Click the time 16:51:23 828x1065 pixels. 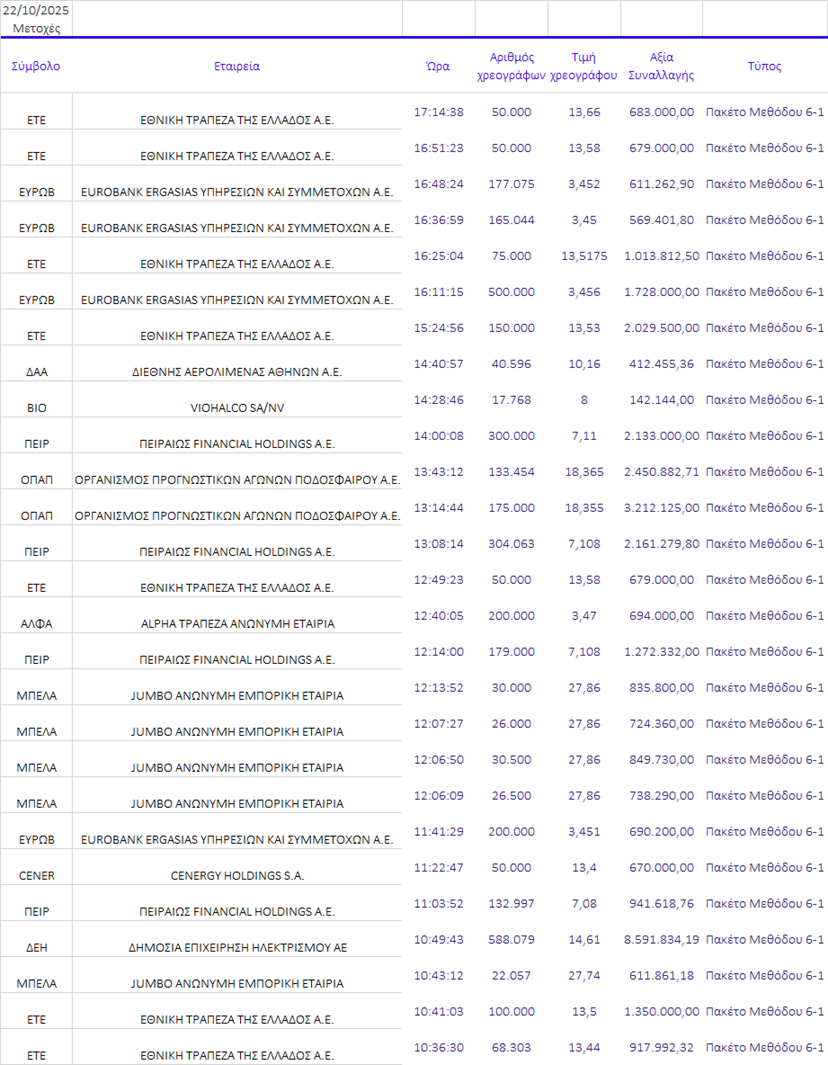click(x=439, y=148)
